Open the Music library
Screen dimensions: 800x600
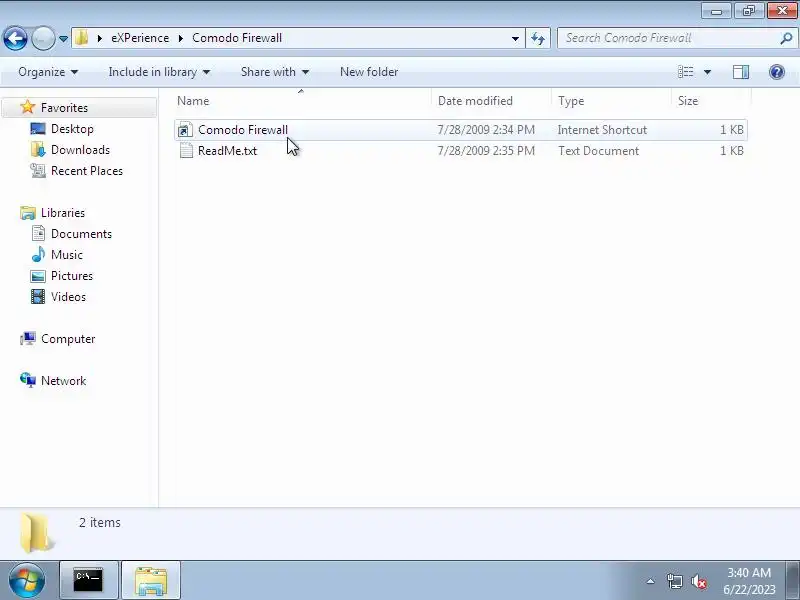(x=67, y=255)
